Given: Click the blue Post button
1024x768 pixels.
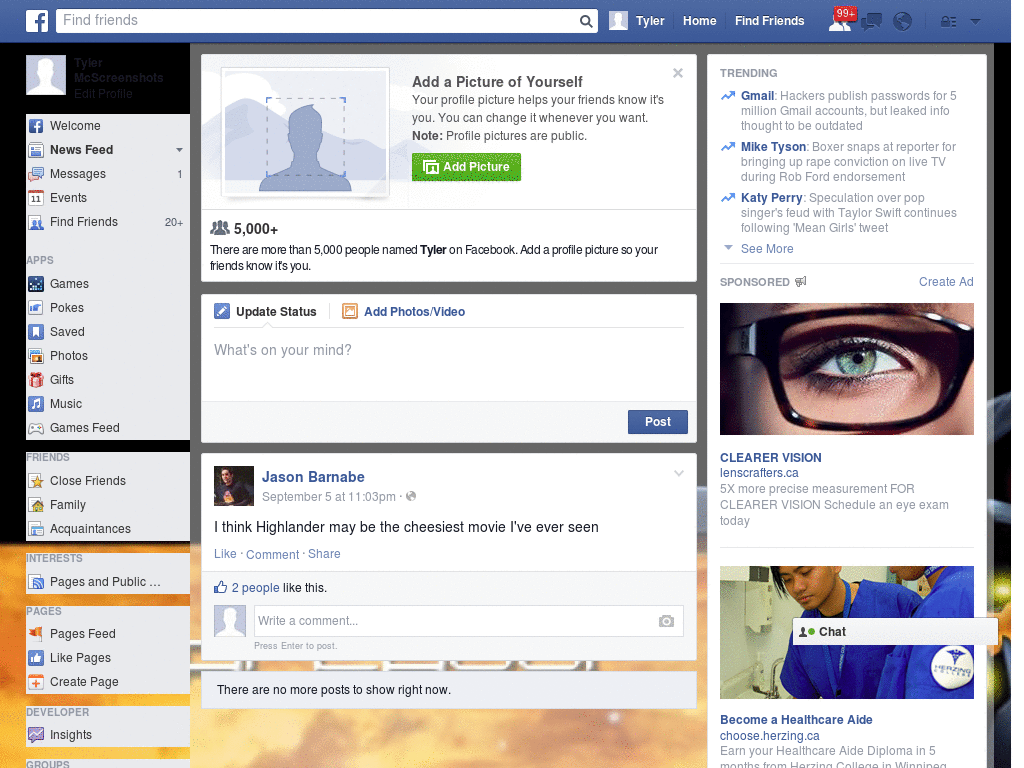Looking at the screenshot, I should [x=658, y=422].
